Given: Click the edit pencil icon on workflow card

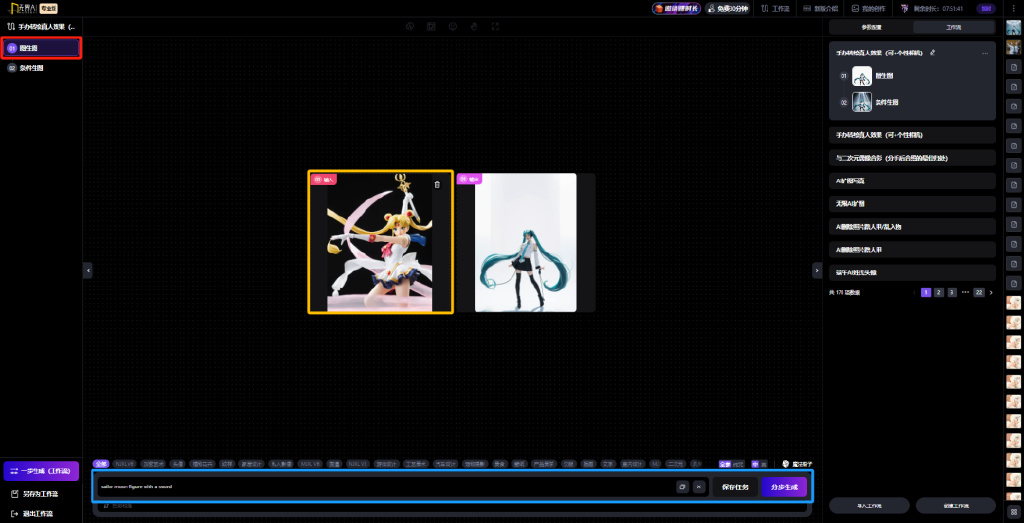Looking at the screenshot, I should 933,53.
